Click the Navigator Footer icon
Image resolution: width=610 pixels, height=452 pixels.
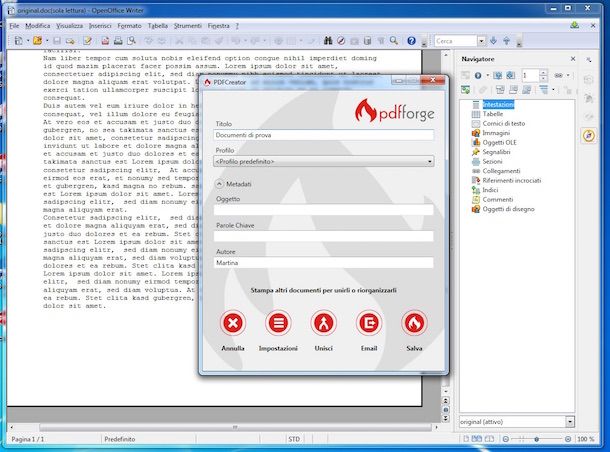514,90
